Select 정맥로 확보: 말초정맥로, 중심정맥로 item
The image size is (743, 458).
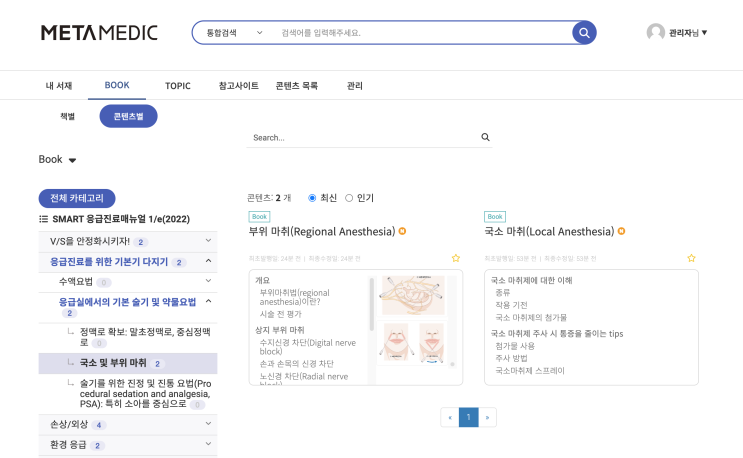(x=128, y=337)
